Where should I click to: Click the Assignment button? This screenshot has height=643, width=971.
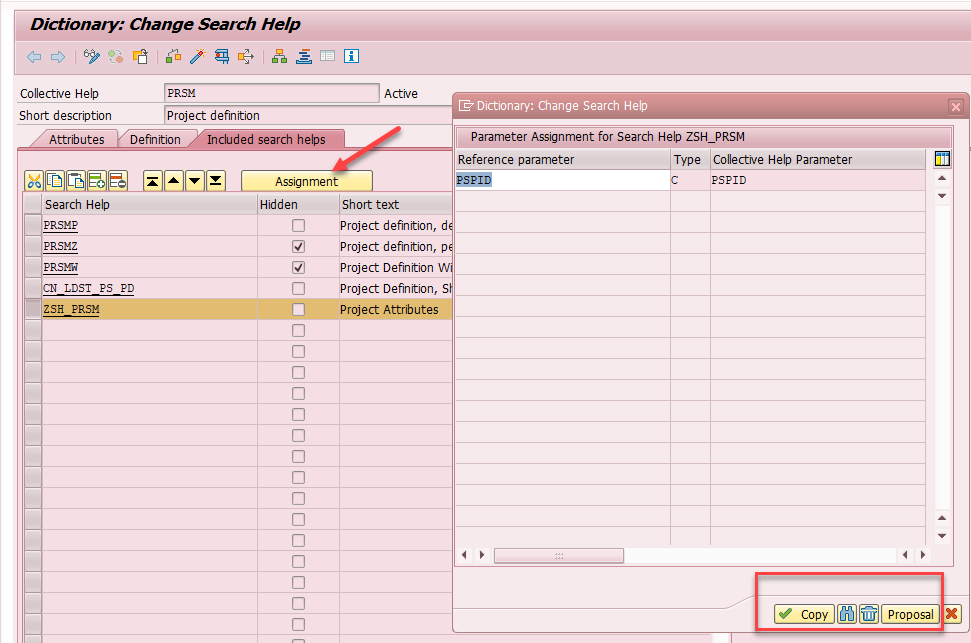(x=306, y=181)
